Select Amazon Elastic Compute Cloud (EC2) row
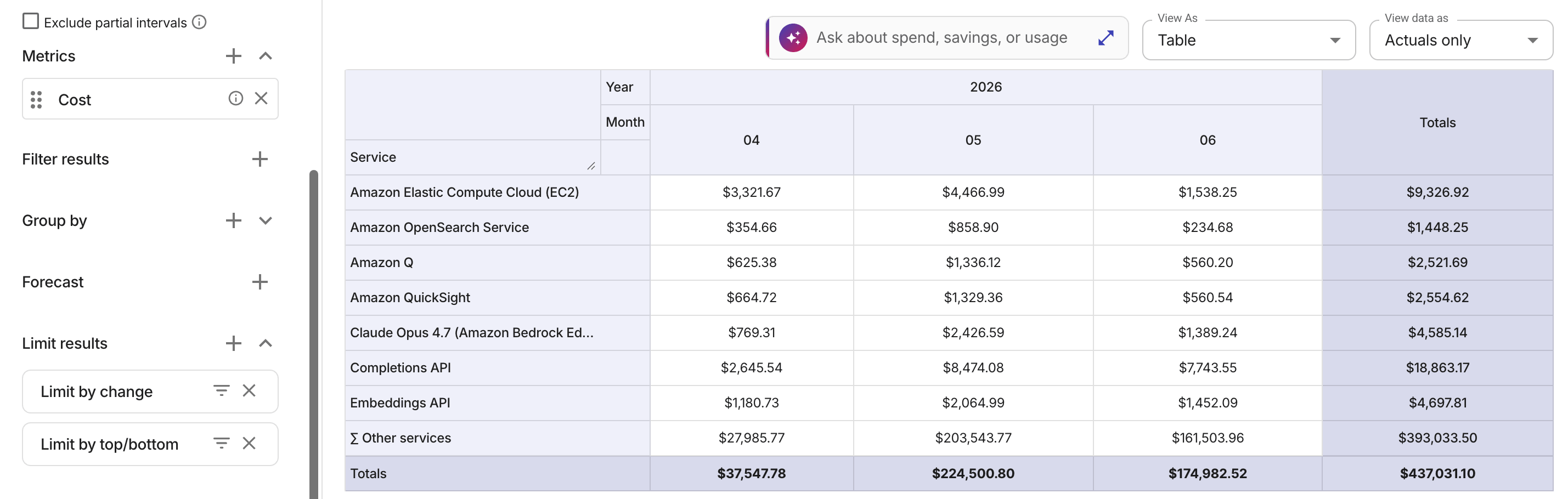The width and height of the screenshot is (1568, 499). 497,192
